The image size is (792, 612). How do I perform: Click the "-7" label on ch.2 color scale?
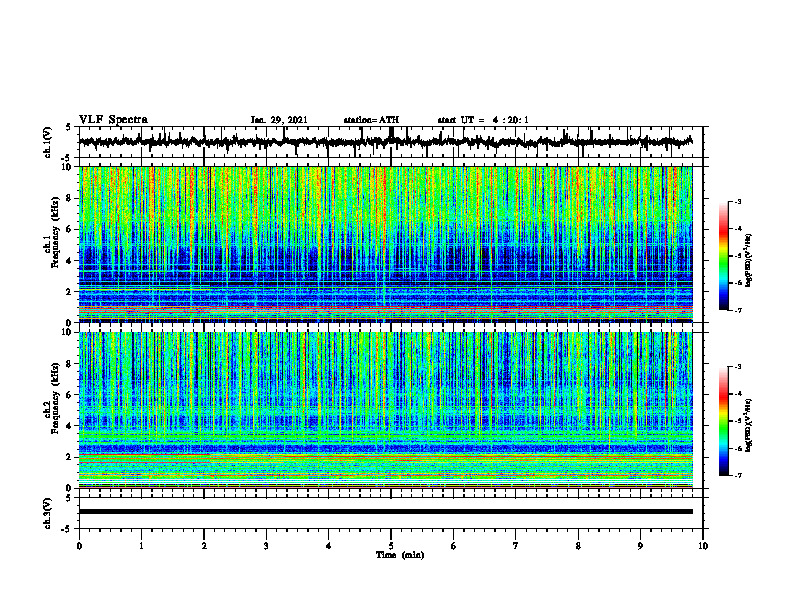[737, 475]
